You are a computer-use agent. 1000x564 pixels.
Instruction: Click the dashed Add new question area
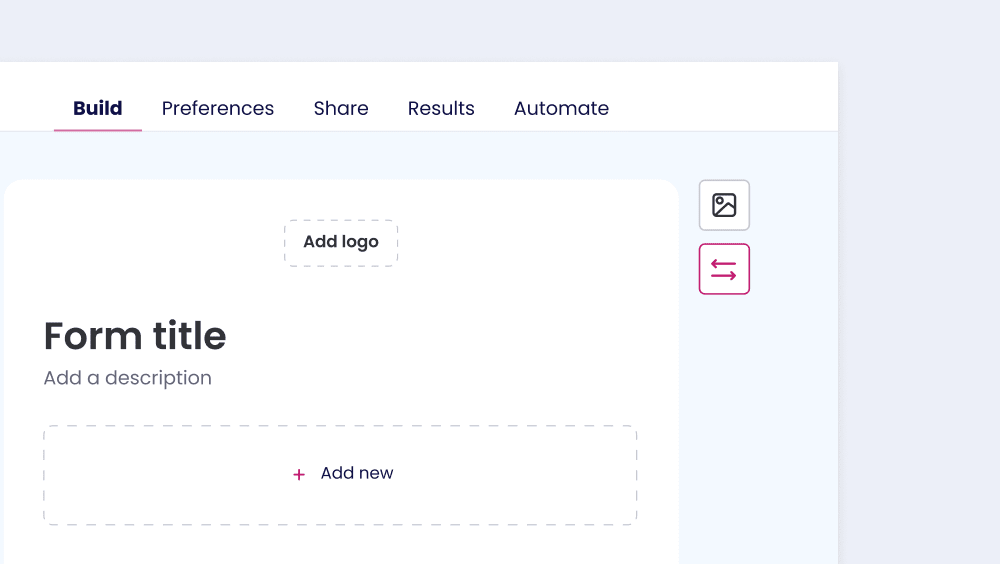pyautogui.click(x=340, y=475)
